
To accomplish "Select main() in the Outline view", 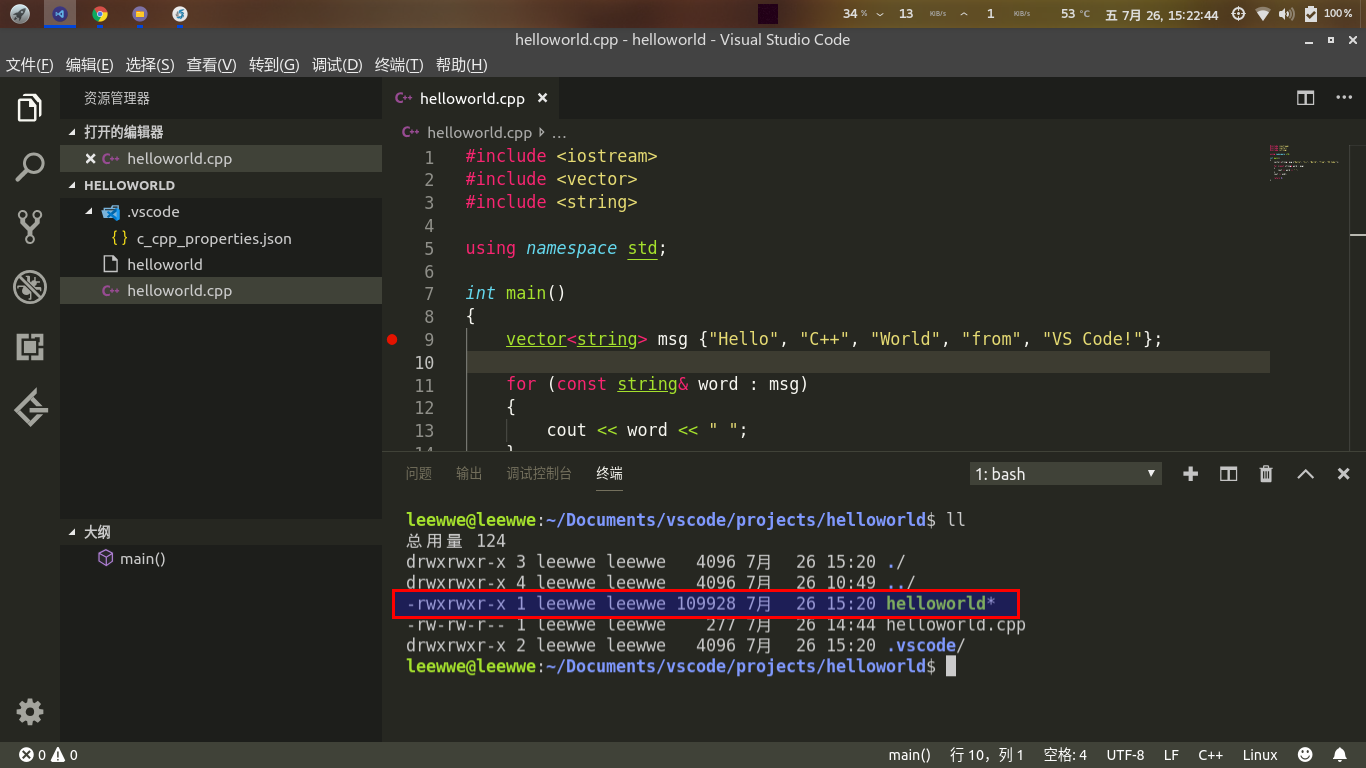I will tap(140, 558).
